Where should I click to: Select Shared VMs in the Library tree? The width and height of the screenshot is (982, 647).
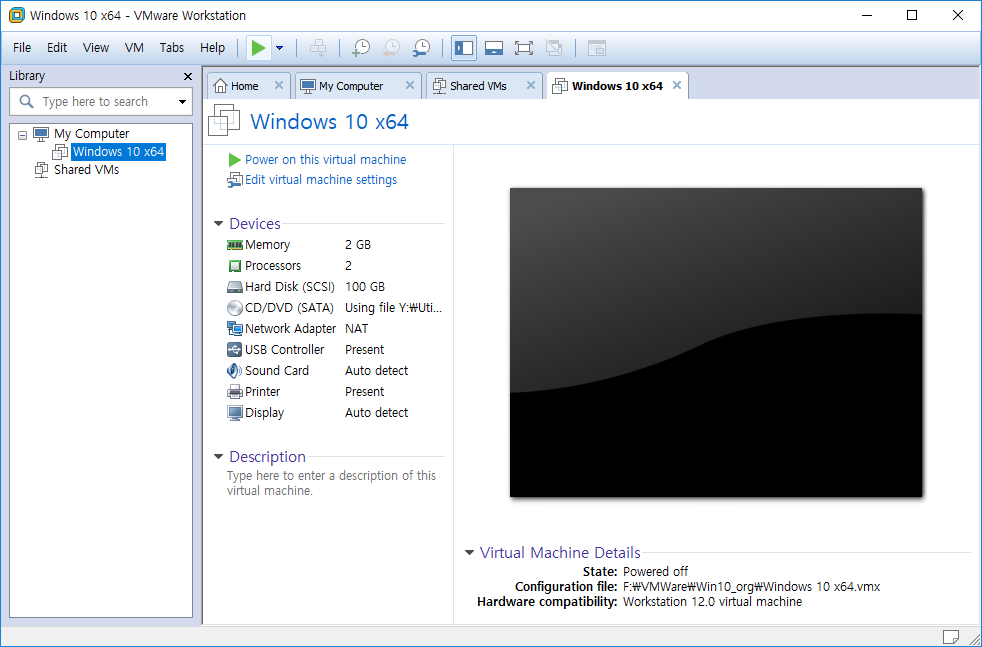coord(86,170)
